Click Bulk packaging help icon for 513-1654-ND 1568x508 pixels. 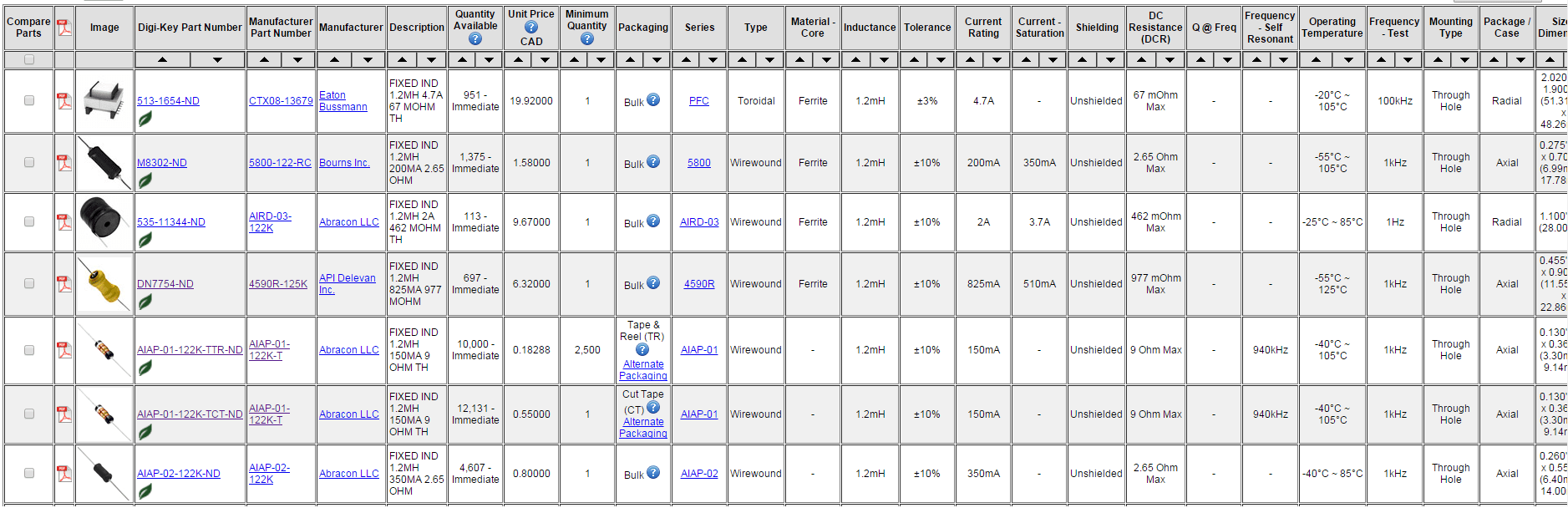point(653,99)
